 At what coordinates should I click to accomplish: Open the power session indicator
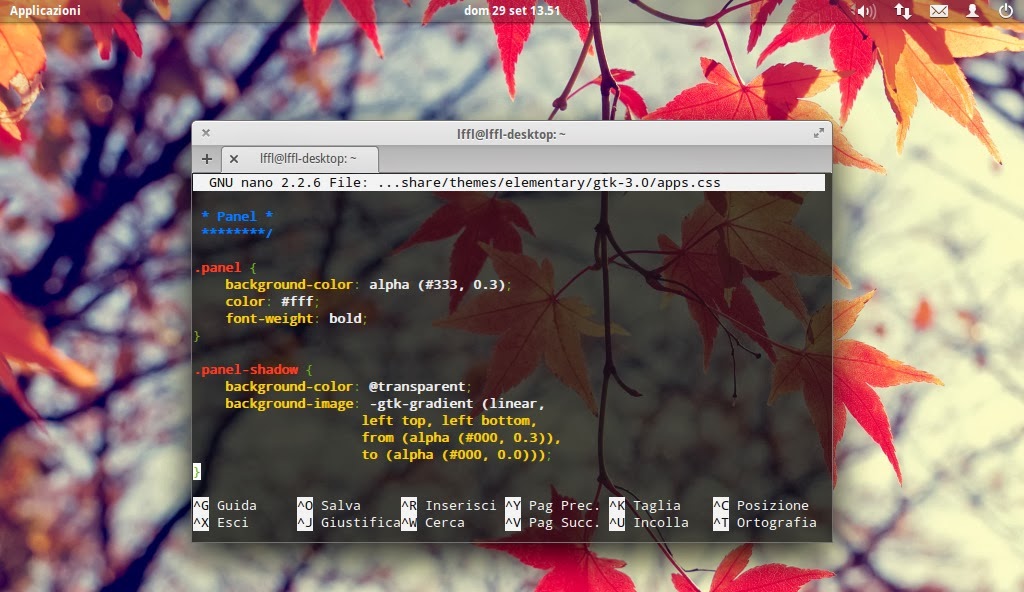(1006, 10)
